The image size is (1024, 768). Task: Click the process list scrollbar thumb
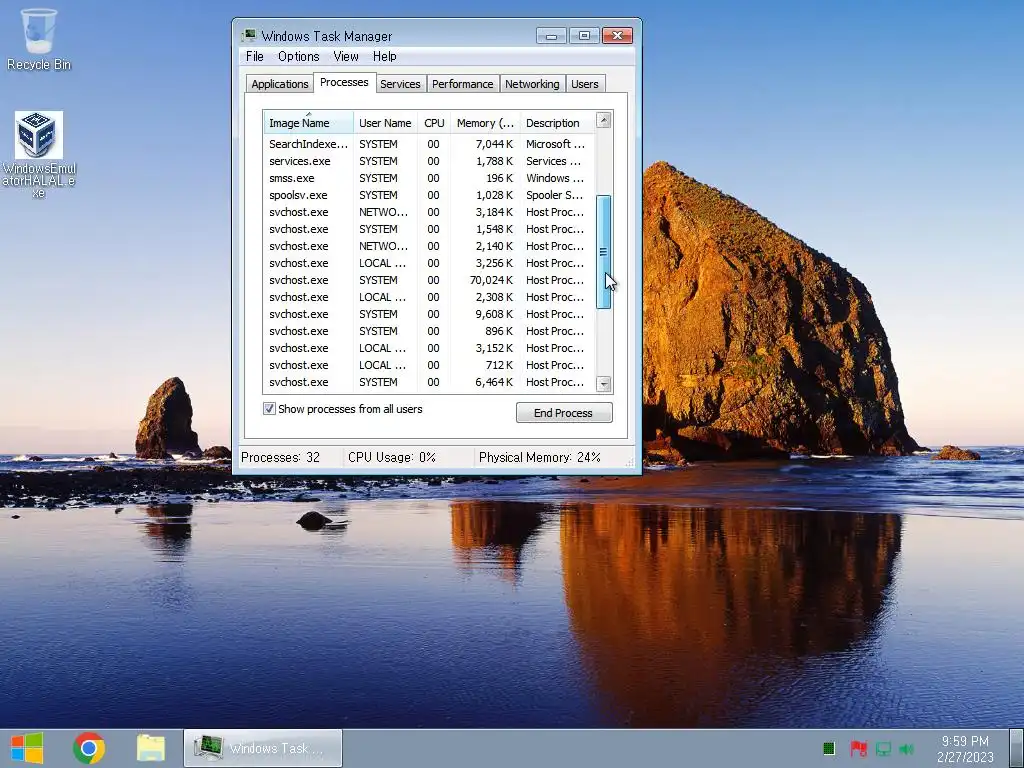click(x=603, y=251)
